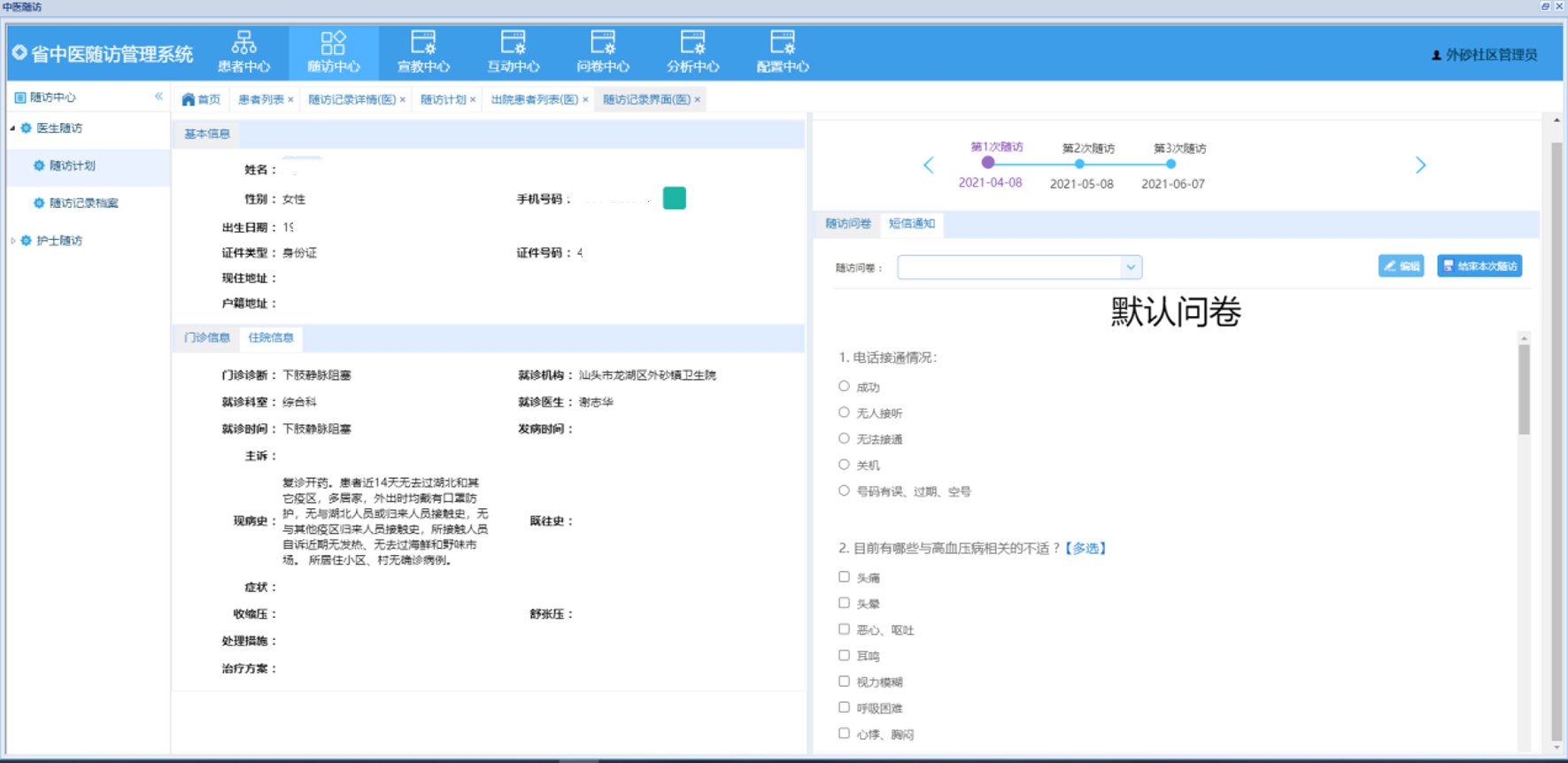Click the questionnaire vertical scrollbar thumb
Image resolution: width=1568 pixels, height=763 pixels.
click(x=1524, y=389)
